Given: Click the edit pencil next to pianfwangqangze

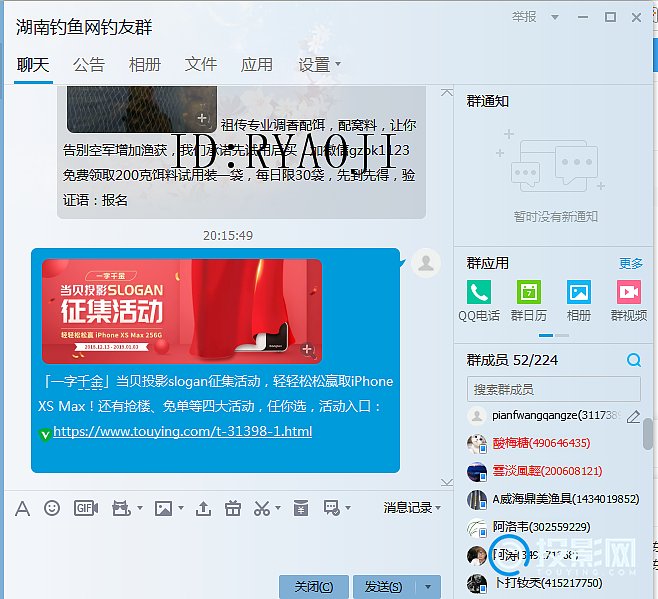Looking at the screenshot, I should [x=633, y=416].
